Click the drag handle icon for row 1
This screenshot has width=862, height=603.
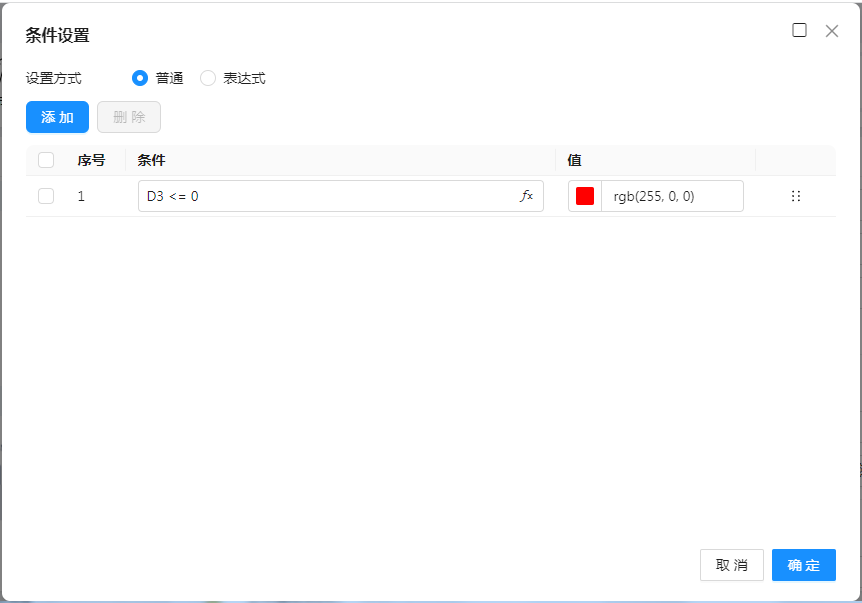pos(795,196)
